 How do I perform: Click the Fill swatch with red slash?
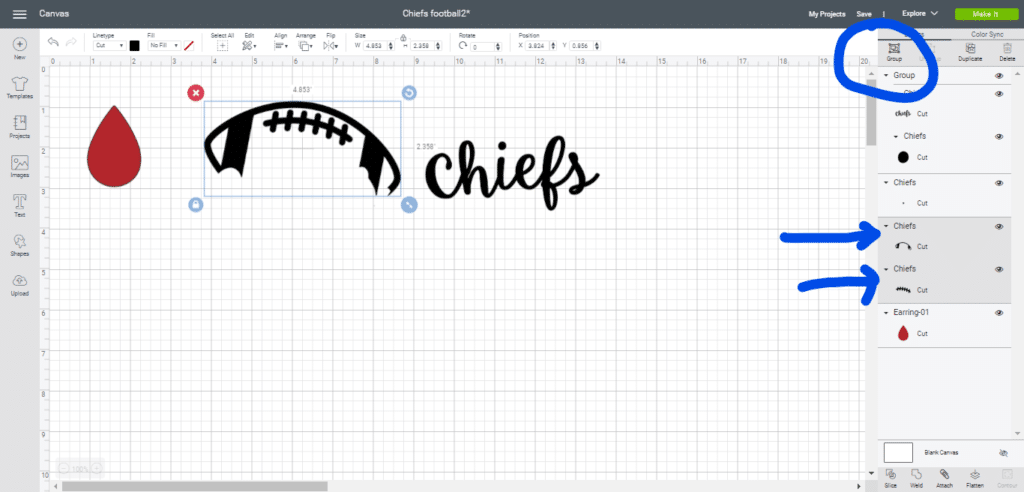[x=189, y=46]
